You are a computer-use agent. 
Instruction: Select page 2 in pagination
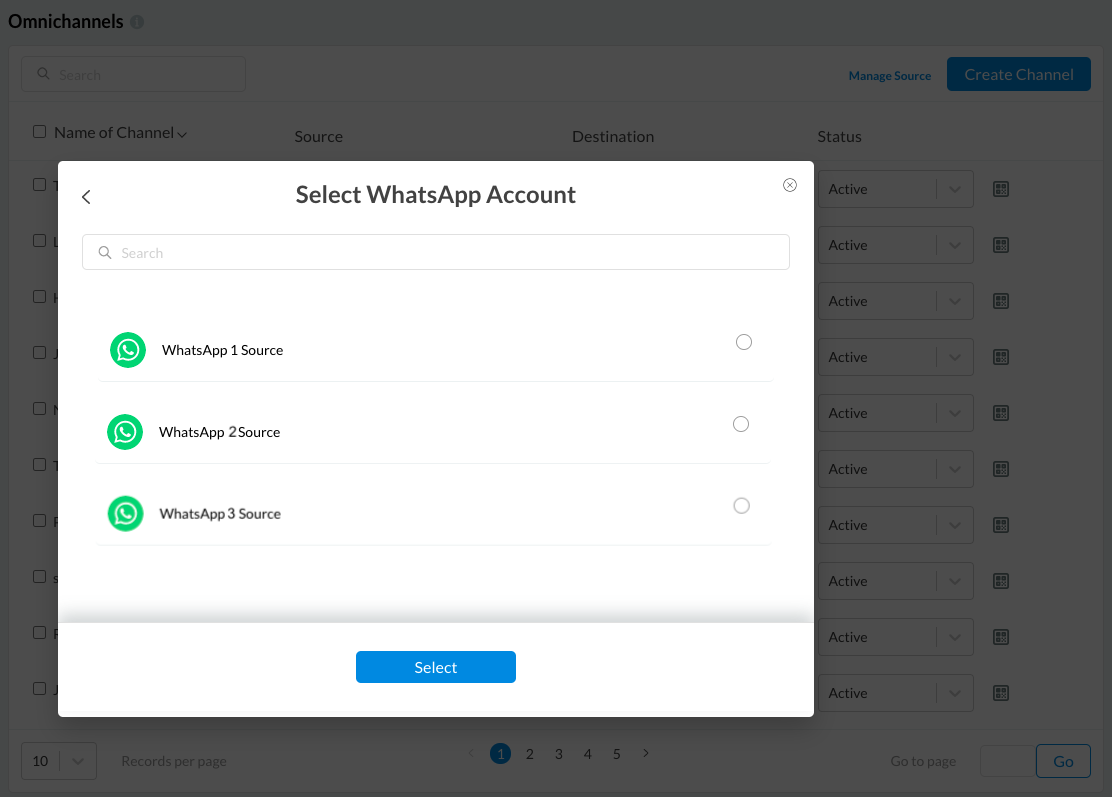pyautogui.click(x=530, y=754)
